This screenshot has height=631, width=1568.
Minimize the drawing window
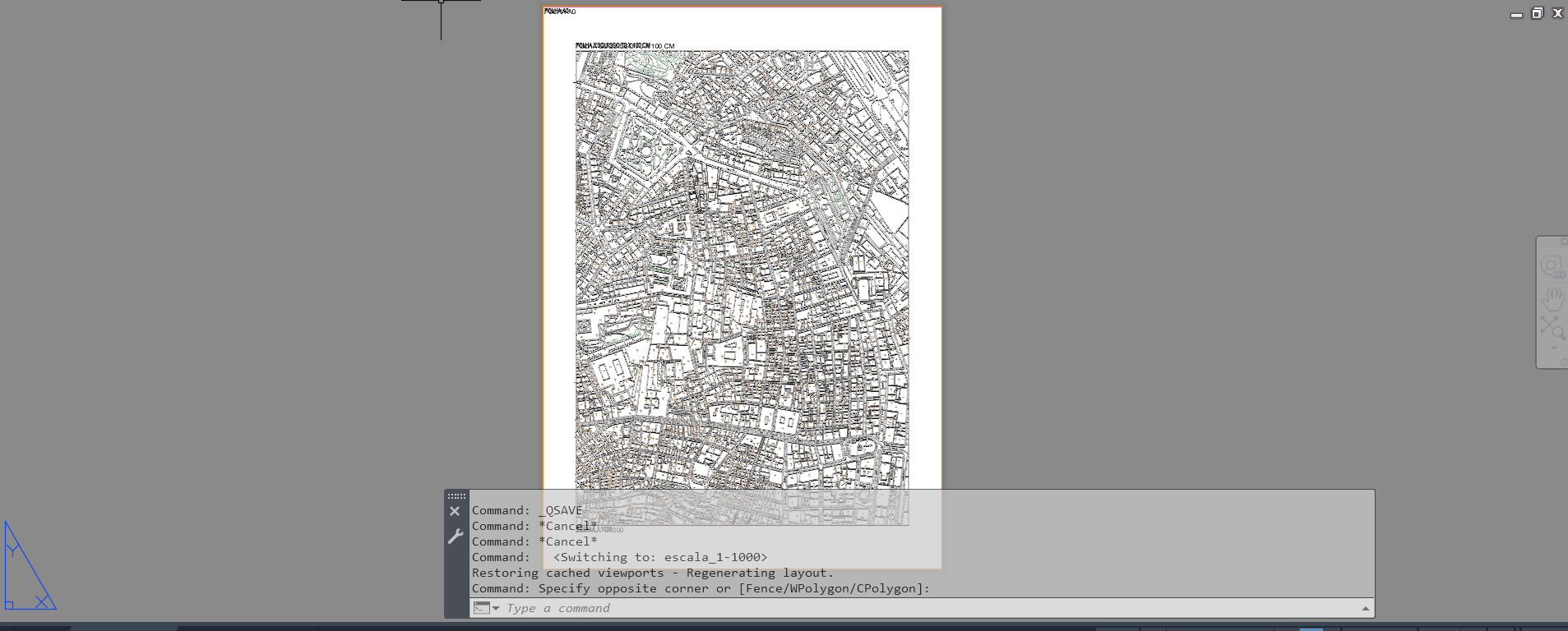pos(1517,14)
